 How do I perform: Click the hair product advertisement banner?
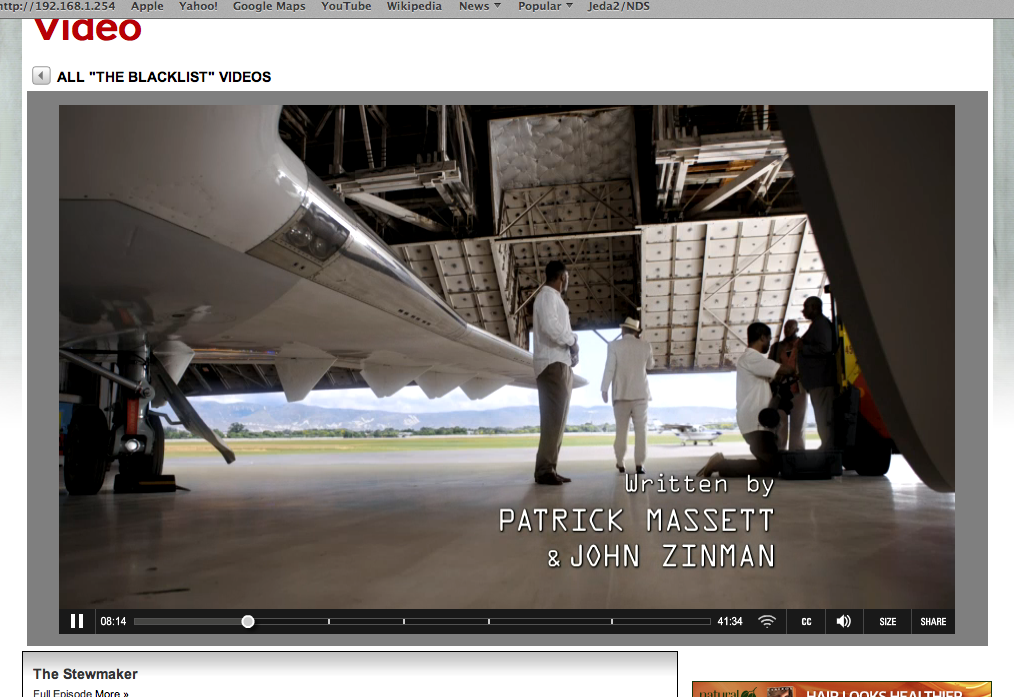pyautogui.click(x=841, y=690)
